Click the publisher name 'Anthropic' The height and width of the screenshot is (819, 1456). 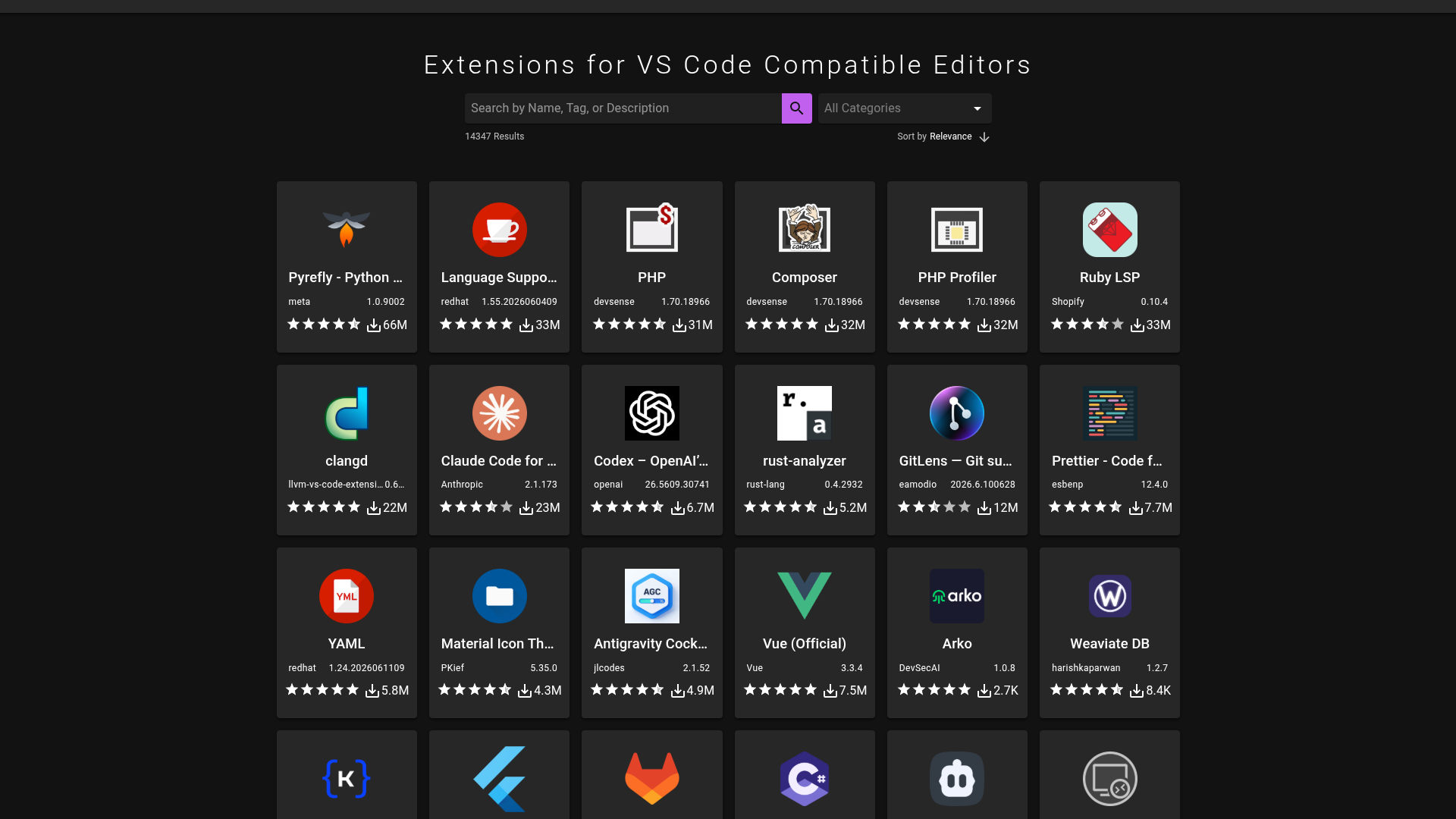[x=462, y=485]
